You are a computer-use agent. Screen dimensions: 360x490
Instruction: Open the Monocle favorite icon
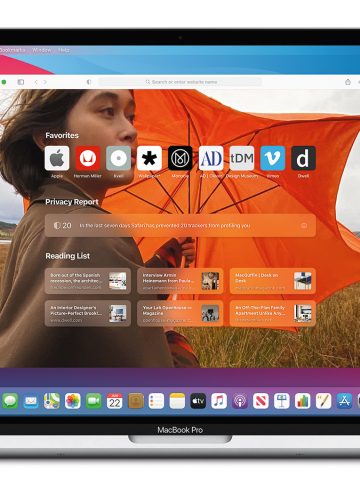(x=180, y=158)
